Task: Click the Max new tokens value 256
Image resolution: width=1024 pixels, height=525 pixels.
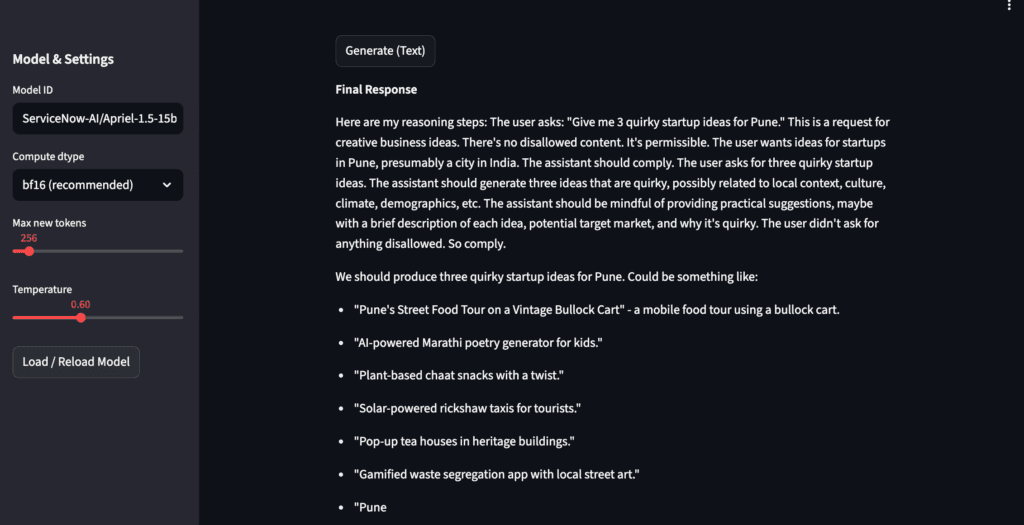Action: tap(29, 238)
